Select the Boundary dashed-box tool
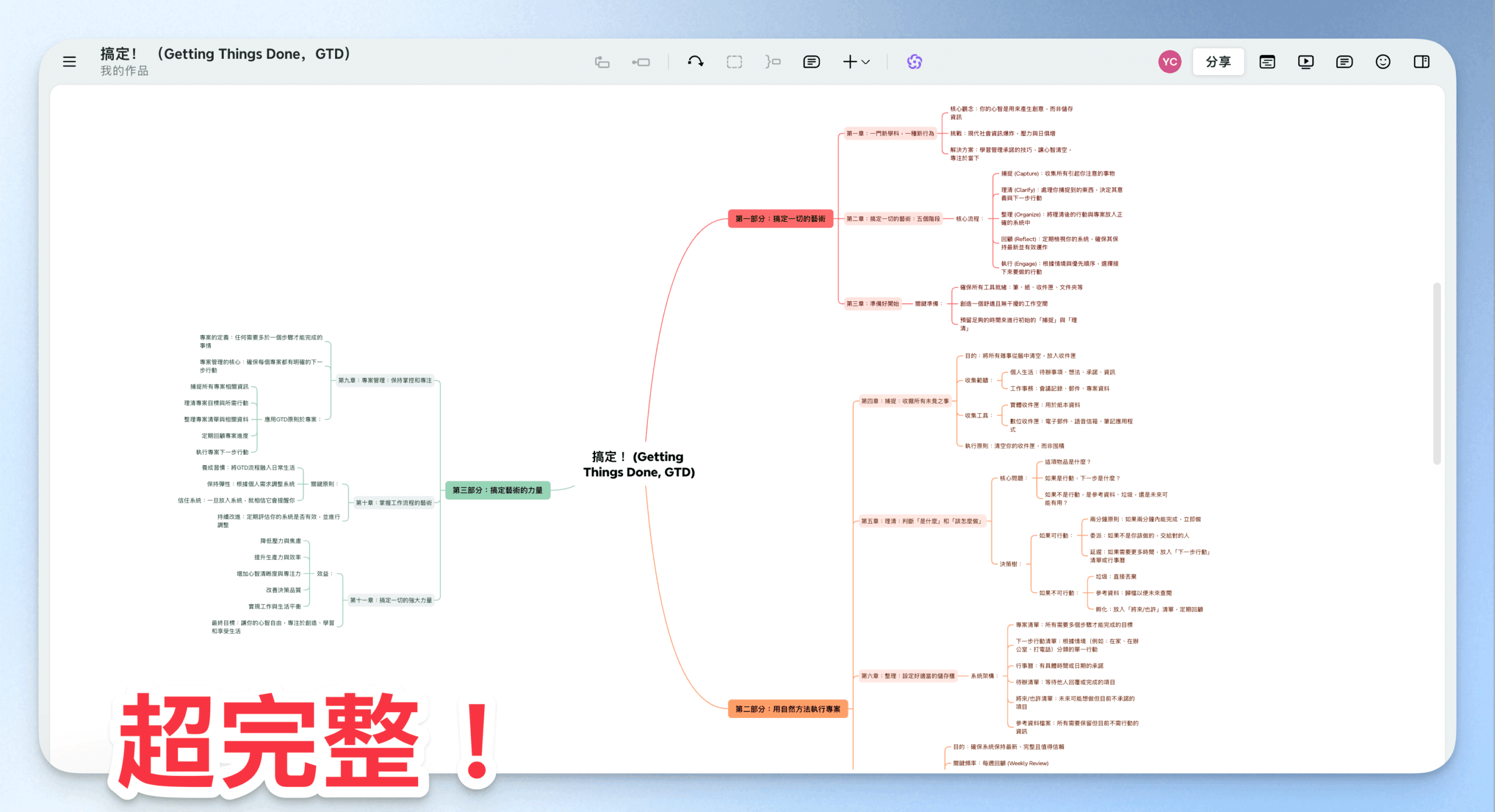The height and width of the screenshot is (812, 1495). [734, 62]
